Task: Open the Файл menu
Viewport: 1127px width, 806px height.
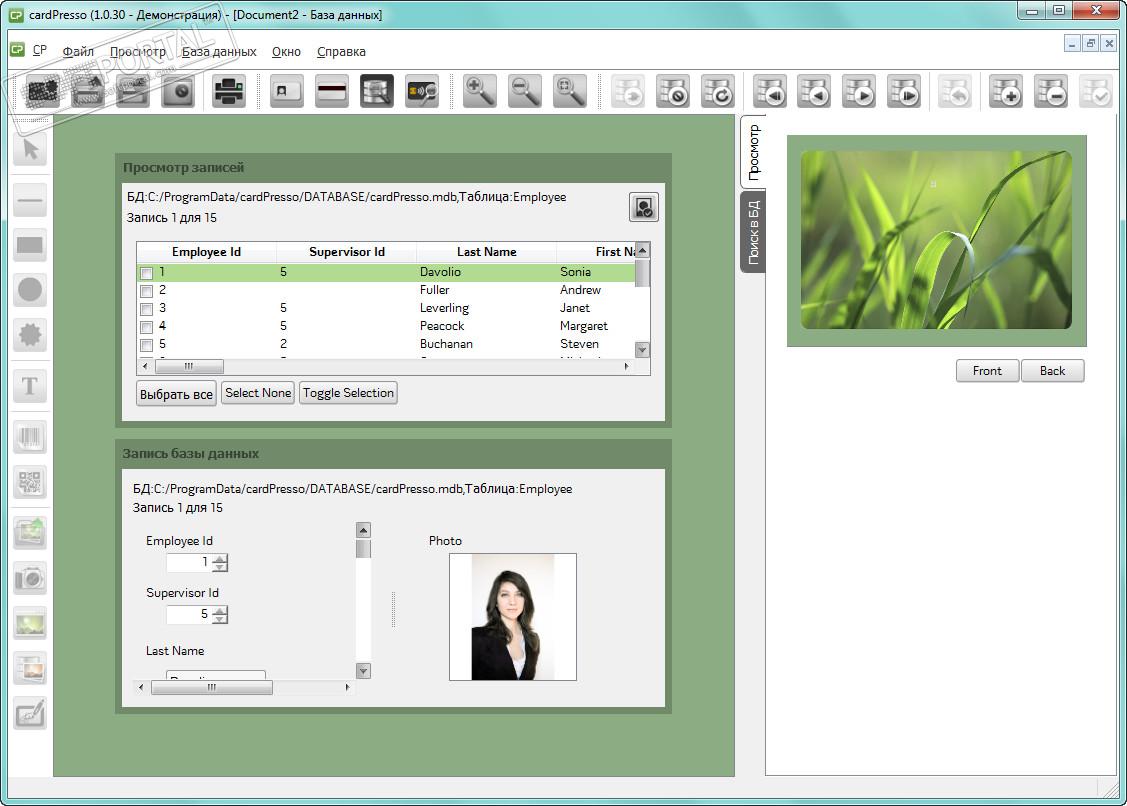Action: click(x=78, y=51)
